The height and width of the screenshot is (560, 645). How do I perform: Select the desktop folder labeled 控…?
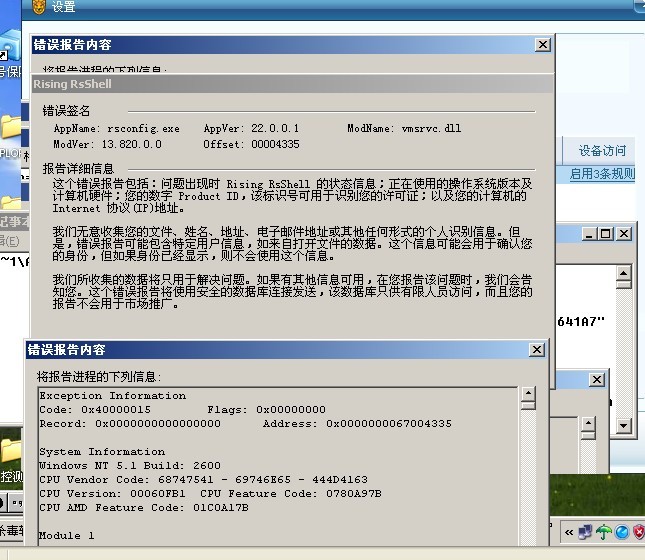click(x=11, y=449)
